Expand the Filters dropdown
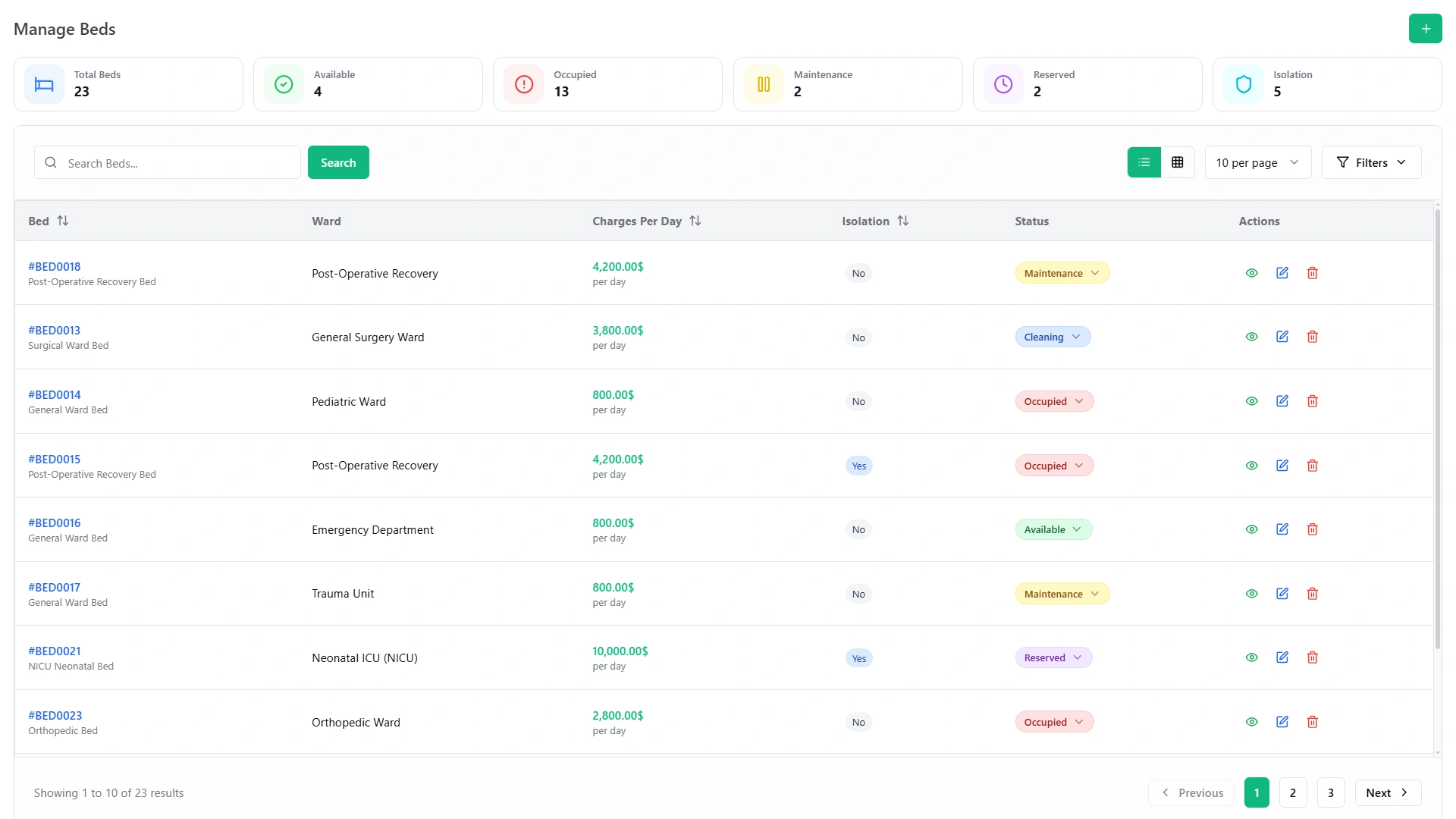Image resolution: width=1456 pixels, height=819 pixels. tap(1371, 162)
